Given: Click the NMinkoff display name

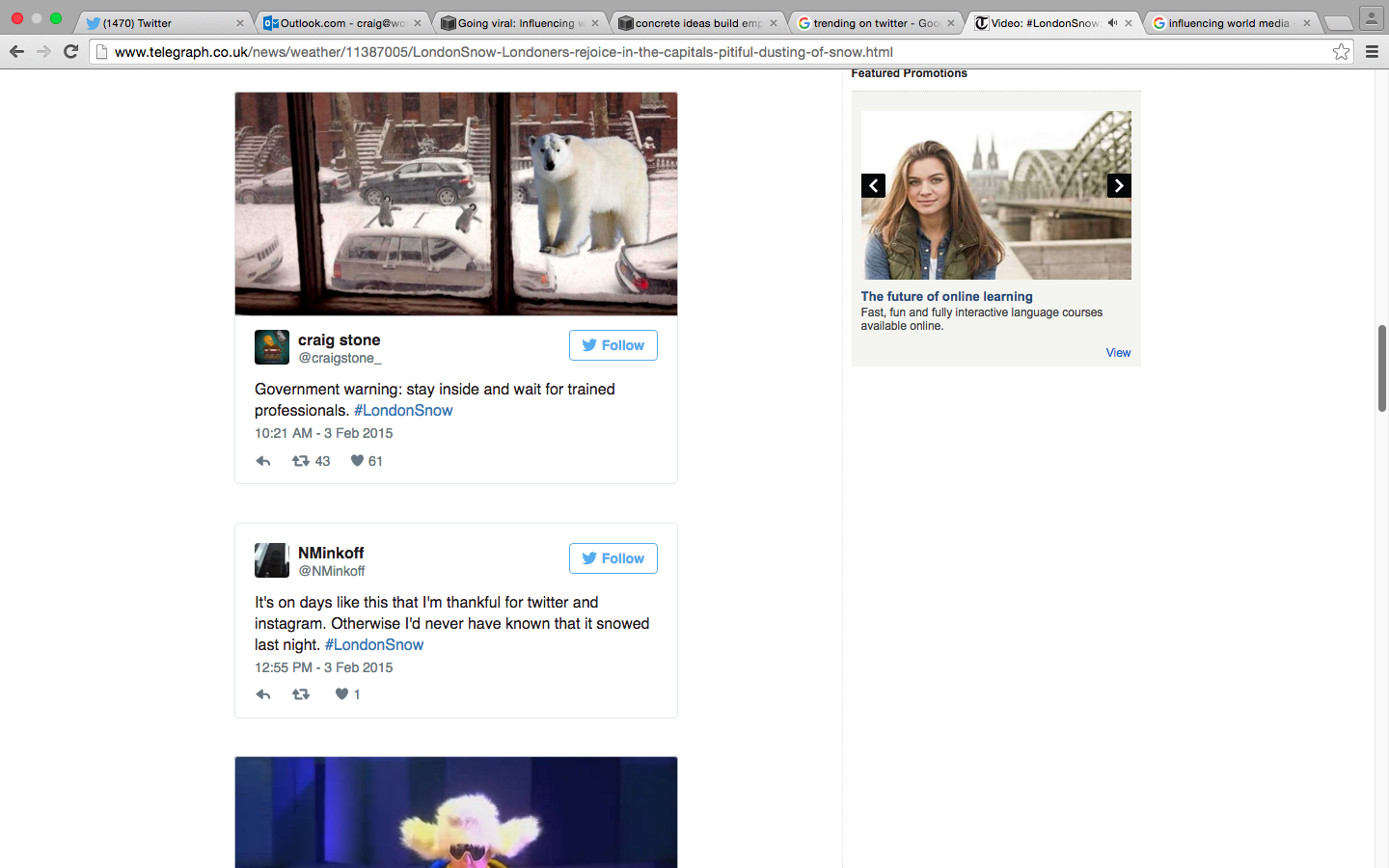Looking at the screenshot, I should pos(331,553).
